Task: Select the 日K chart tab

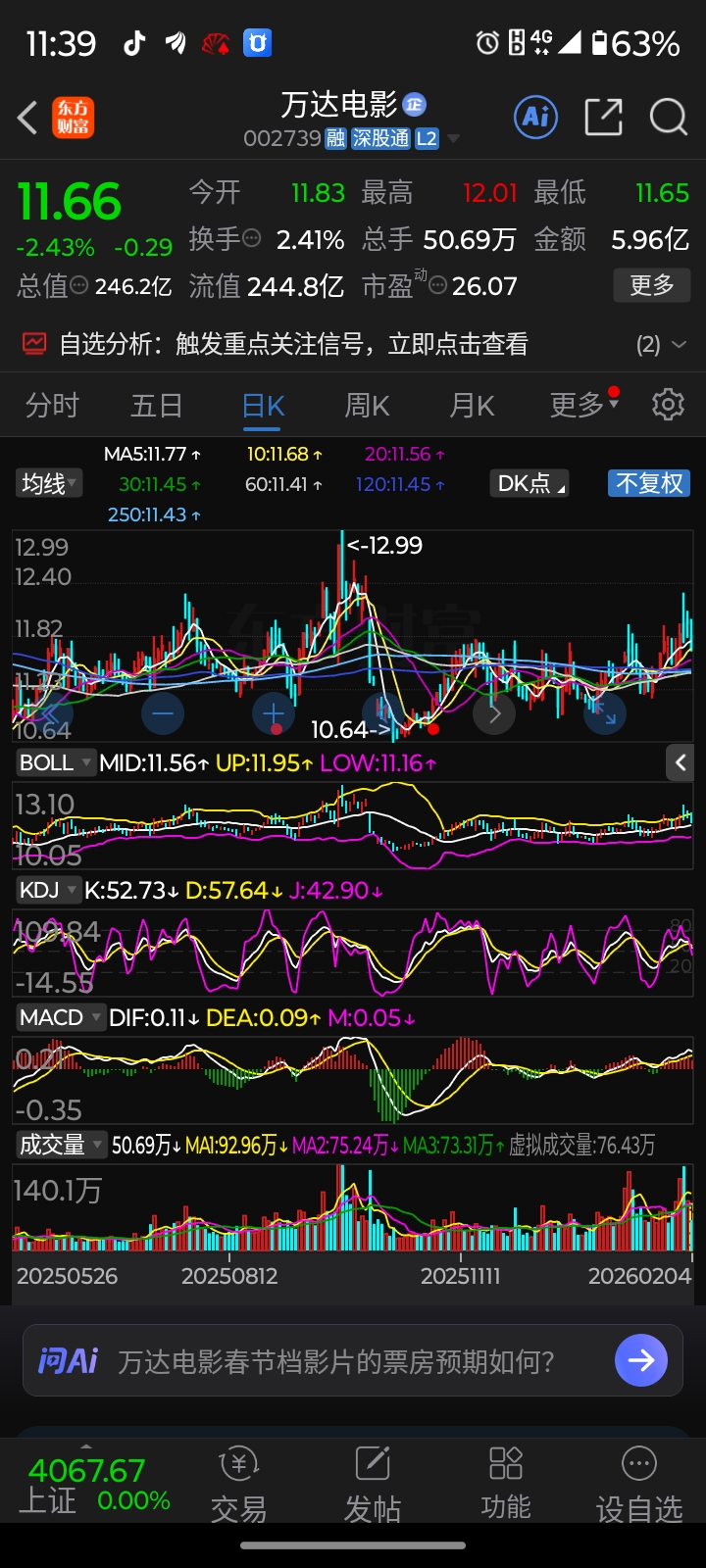Action: coord(263,405)
